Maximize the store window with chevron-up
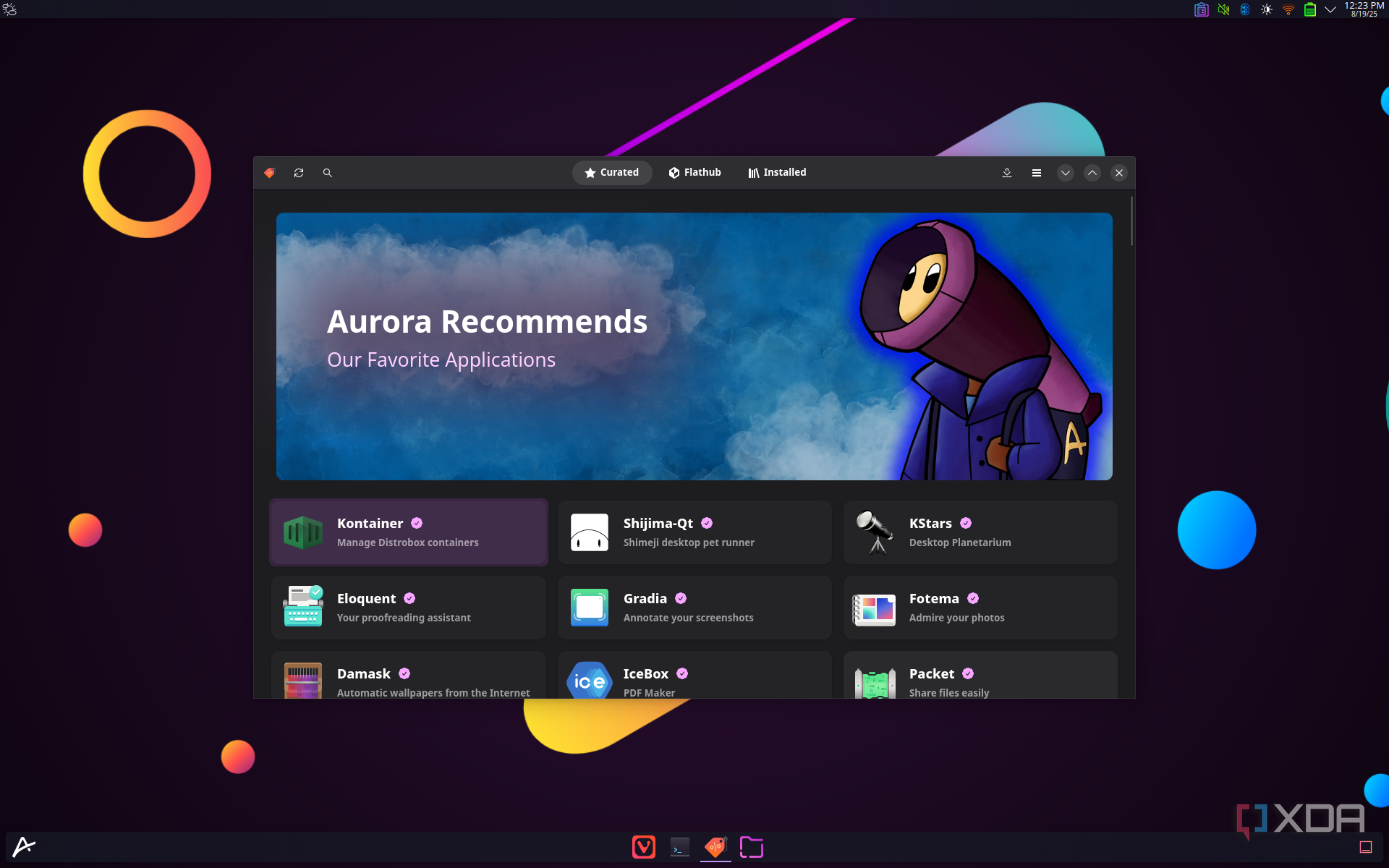 (1092, 173)
